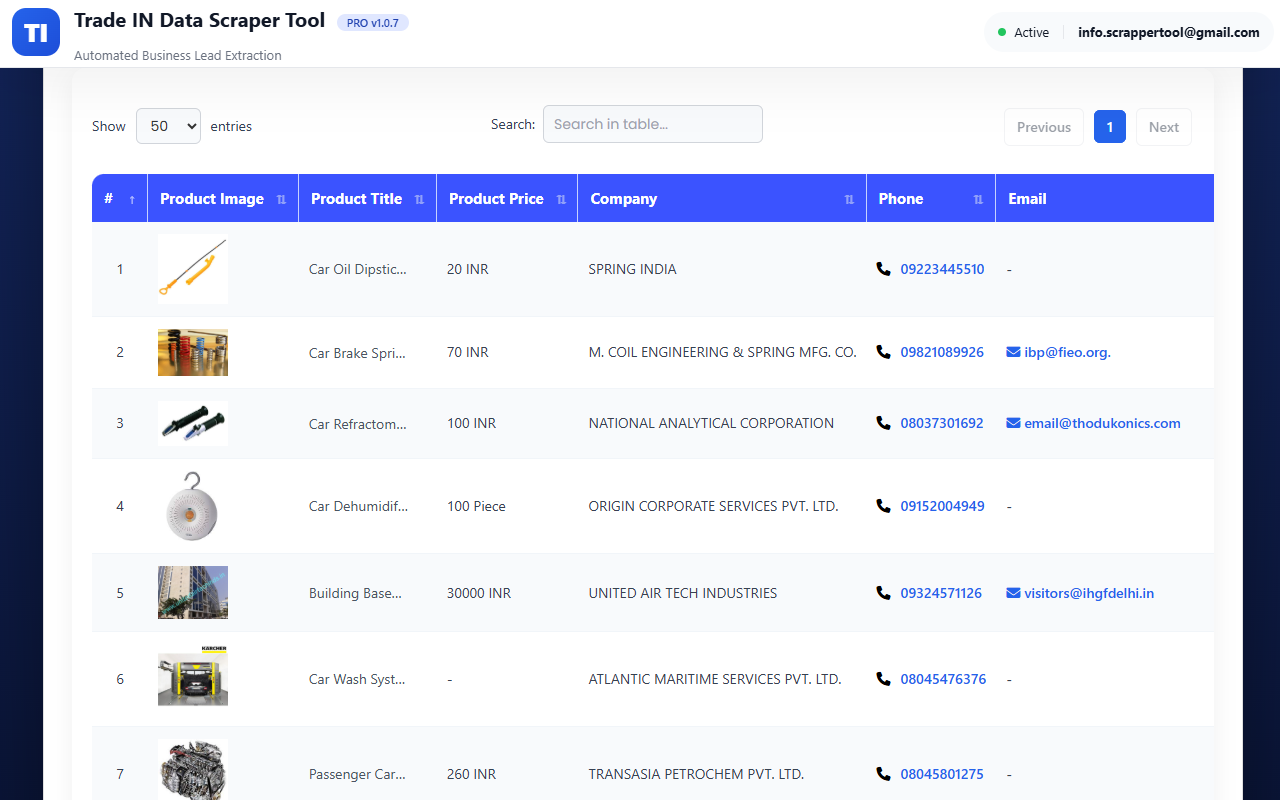
Task: Click the green Active status dot
Action: (1002, 32)
